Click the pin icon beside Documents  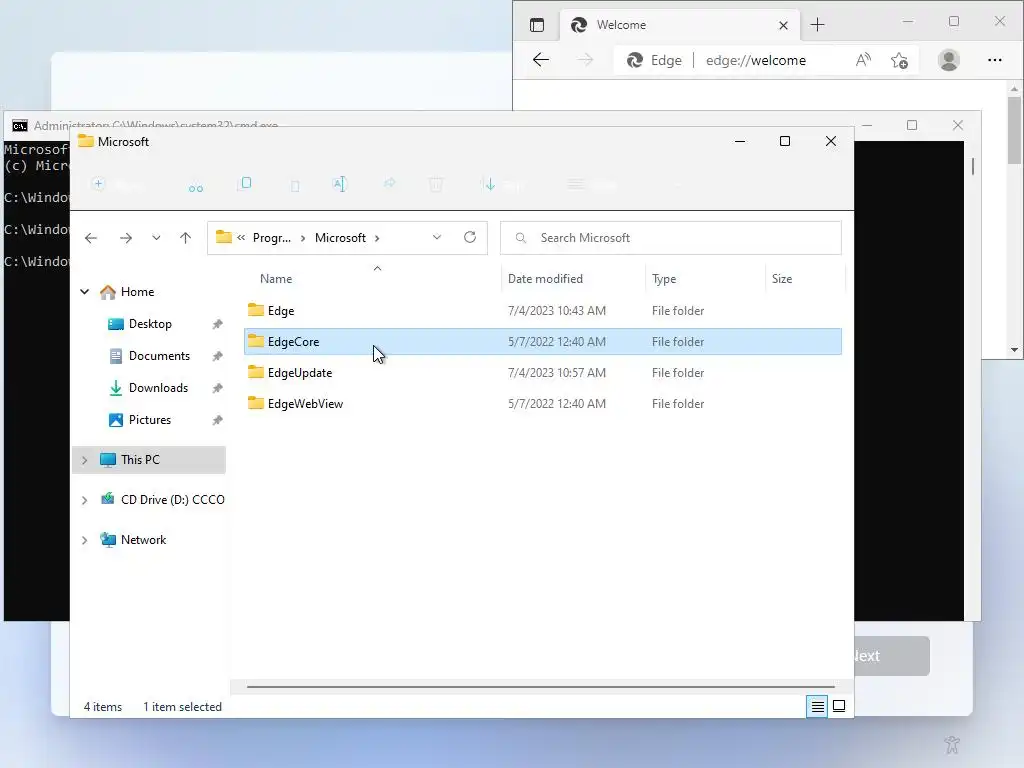pyautogui.click(x=217, y=356)
